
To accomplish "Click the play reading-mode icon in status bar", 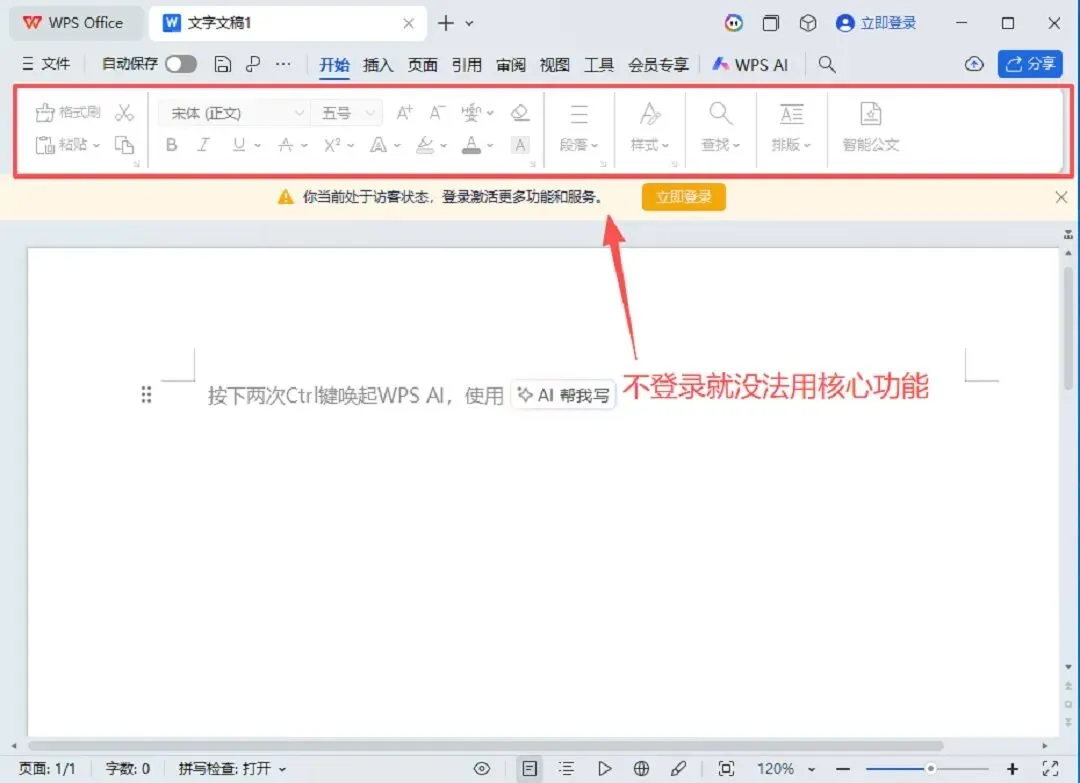I will click(x=604, y=769).
